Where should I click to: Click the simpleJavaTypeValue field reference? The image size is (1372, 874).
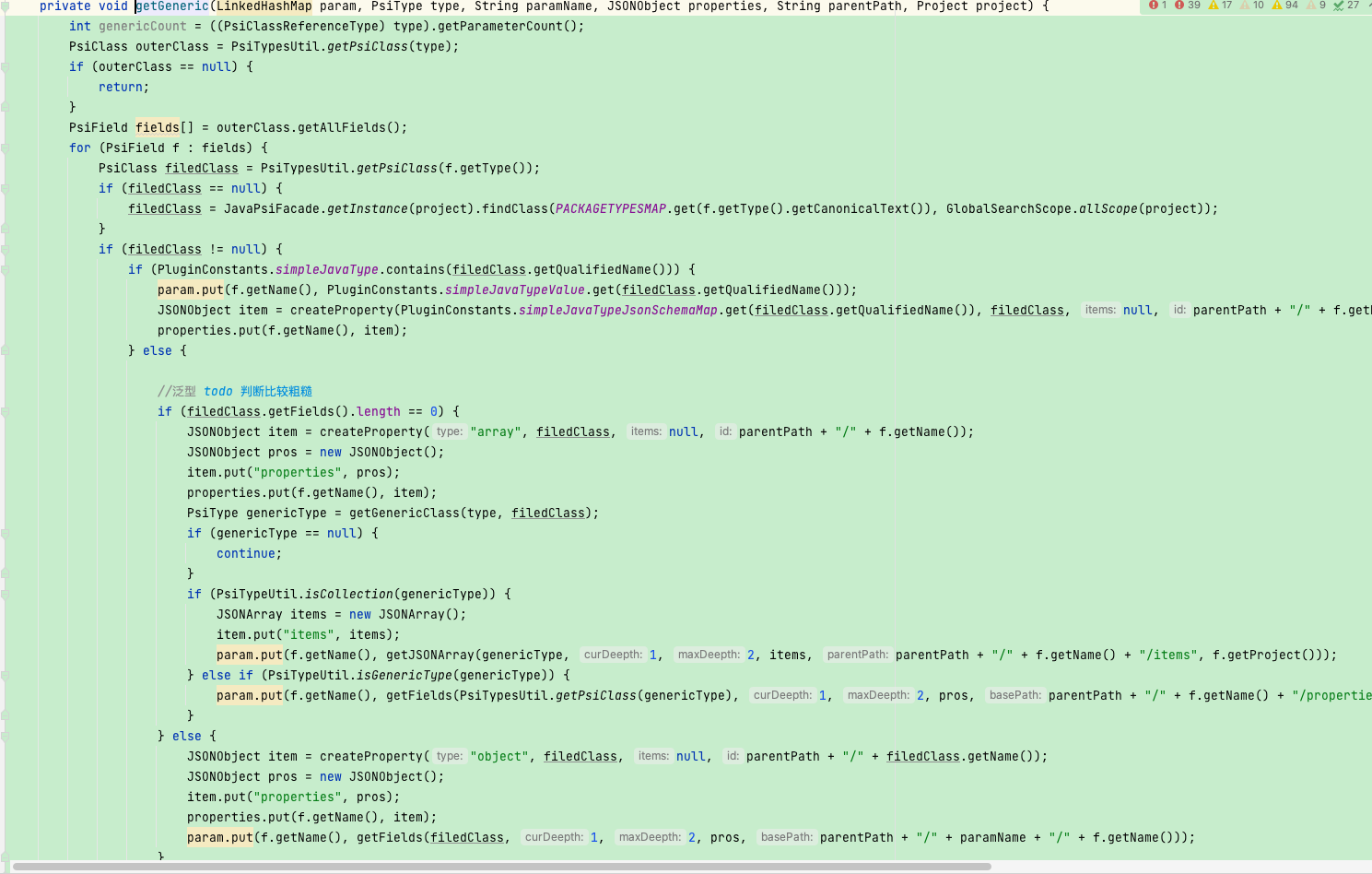point(515,290)
